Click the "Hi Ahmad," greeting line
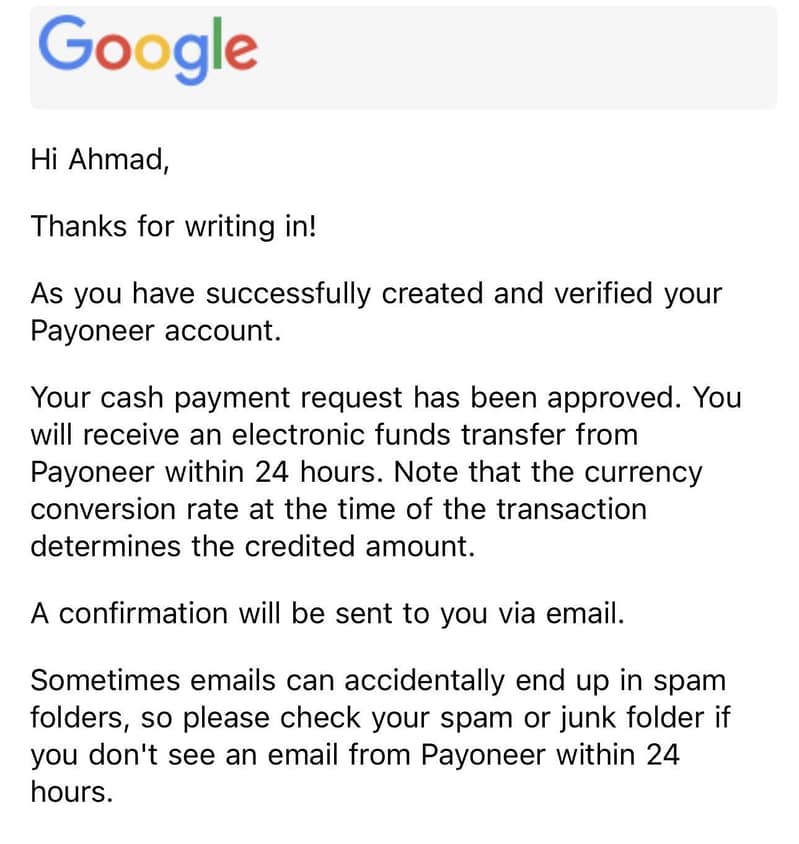Image resolution: width=799 pixels, height=844 pixels. pos(100,160)
